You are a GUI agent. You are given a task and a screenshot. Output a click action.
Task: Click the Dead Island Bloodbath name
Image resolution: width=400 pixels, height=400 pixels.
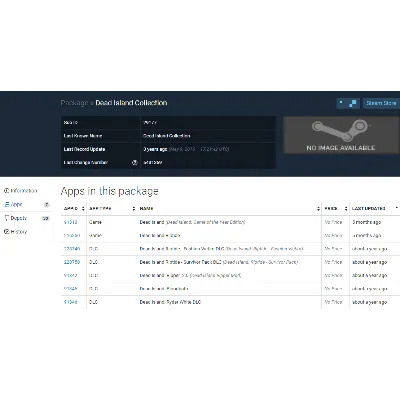pos(164,289)
